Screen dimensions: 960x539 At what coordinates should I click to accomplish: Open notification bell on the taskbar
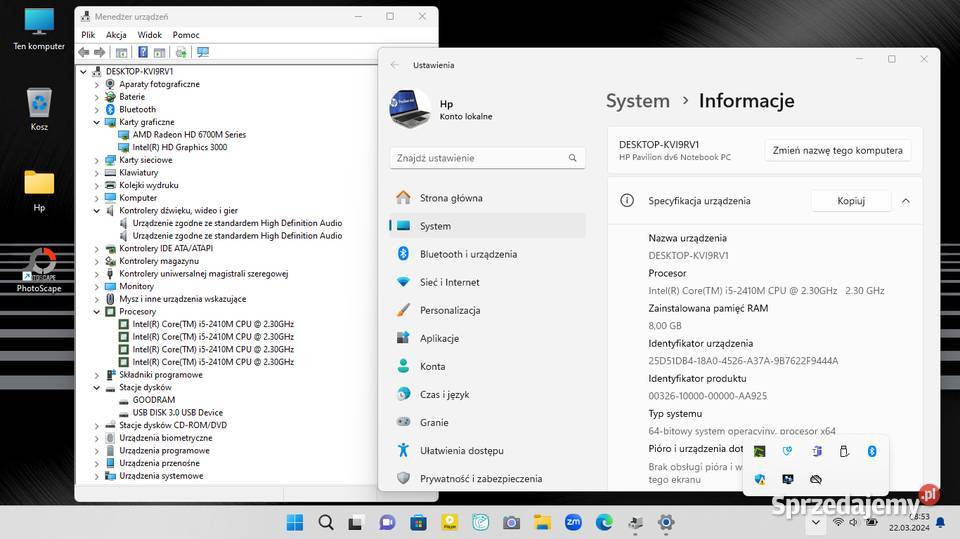(x=940, y=522)
